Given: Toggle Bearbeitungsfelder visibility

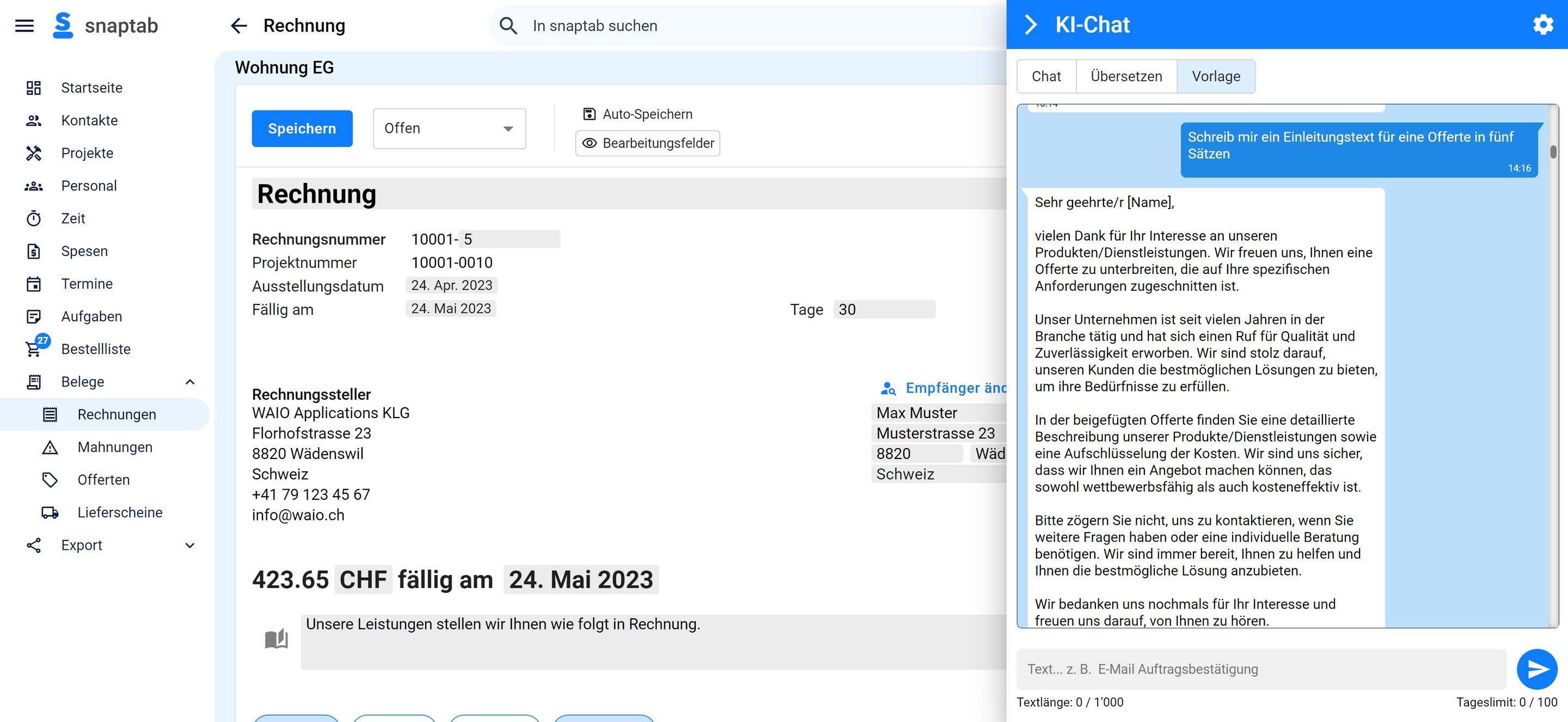Looking at the screenshot, I should point(648,142).
